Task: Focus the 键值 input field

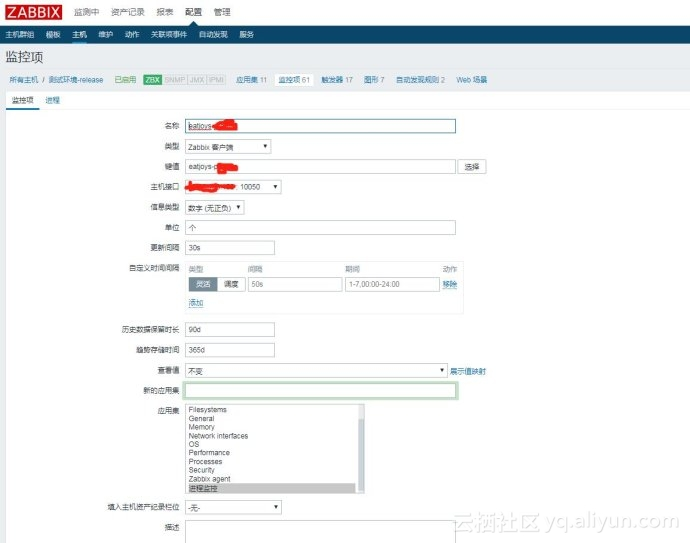Action: click(320, 167)
